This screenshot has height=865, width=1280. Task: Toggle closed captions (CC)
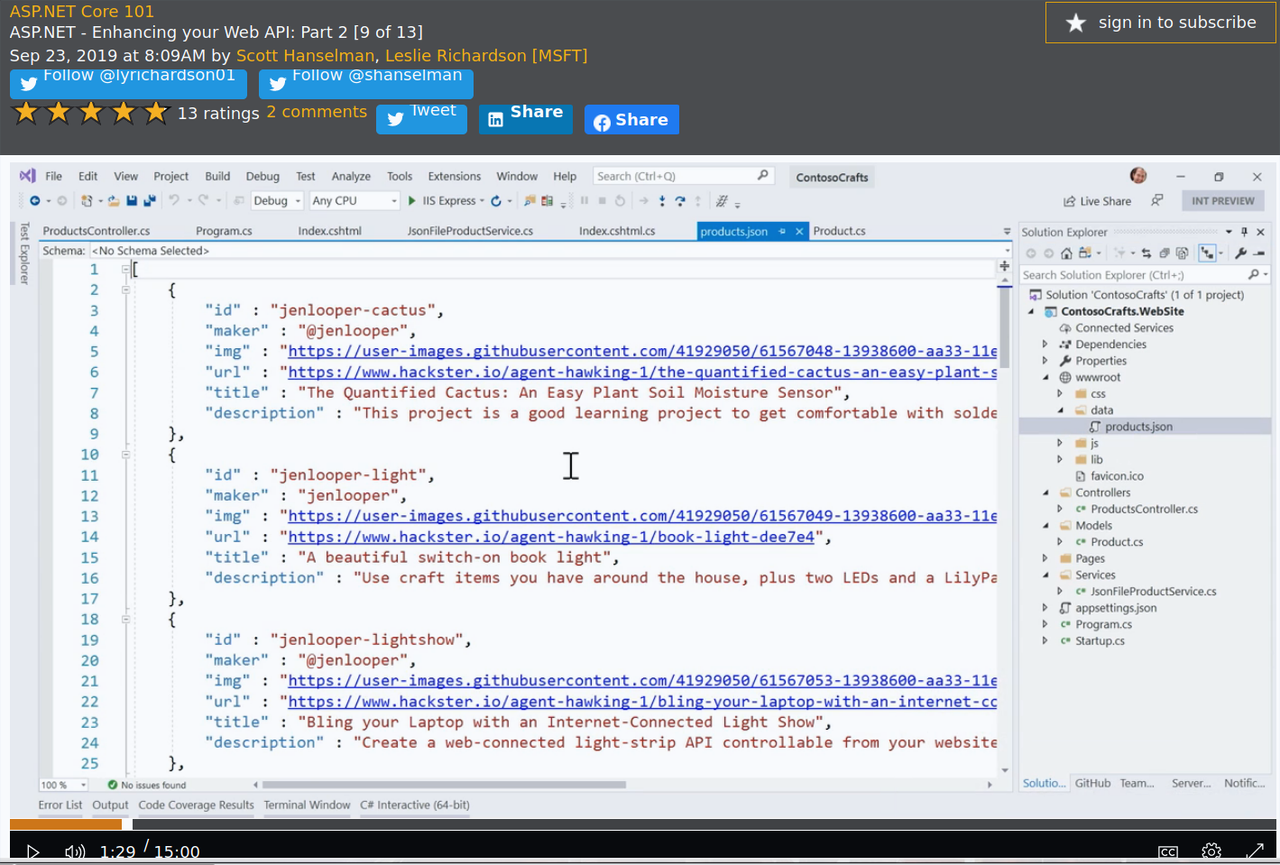click(x=1167, y=852)
